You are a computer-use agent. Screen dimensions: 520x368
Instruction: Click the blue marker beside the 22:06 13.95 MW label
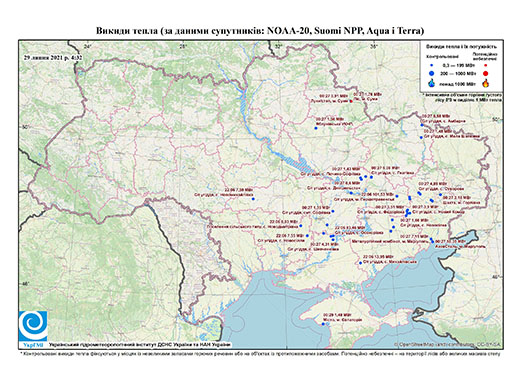[360, 263]
